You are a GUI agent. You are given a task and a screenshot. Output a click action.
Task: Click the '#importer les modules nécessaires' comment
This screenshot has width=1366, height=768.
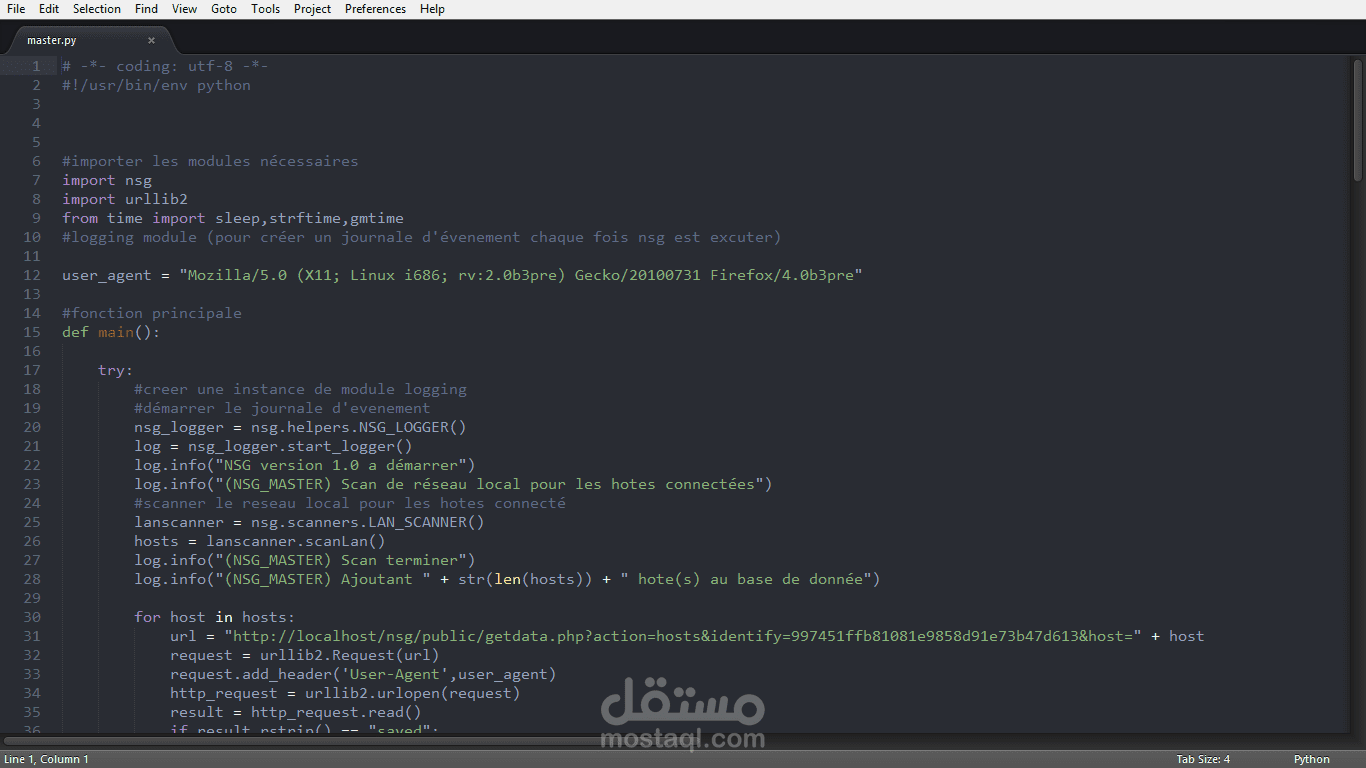(210, 161)
